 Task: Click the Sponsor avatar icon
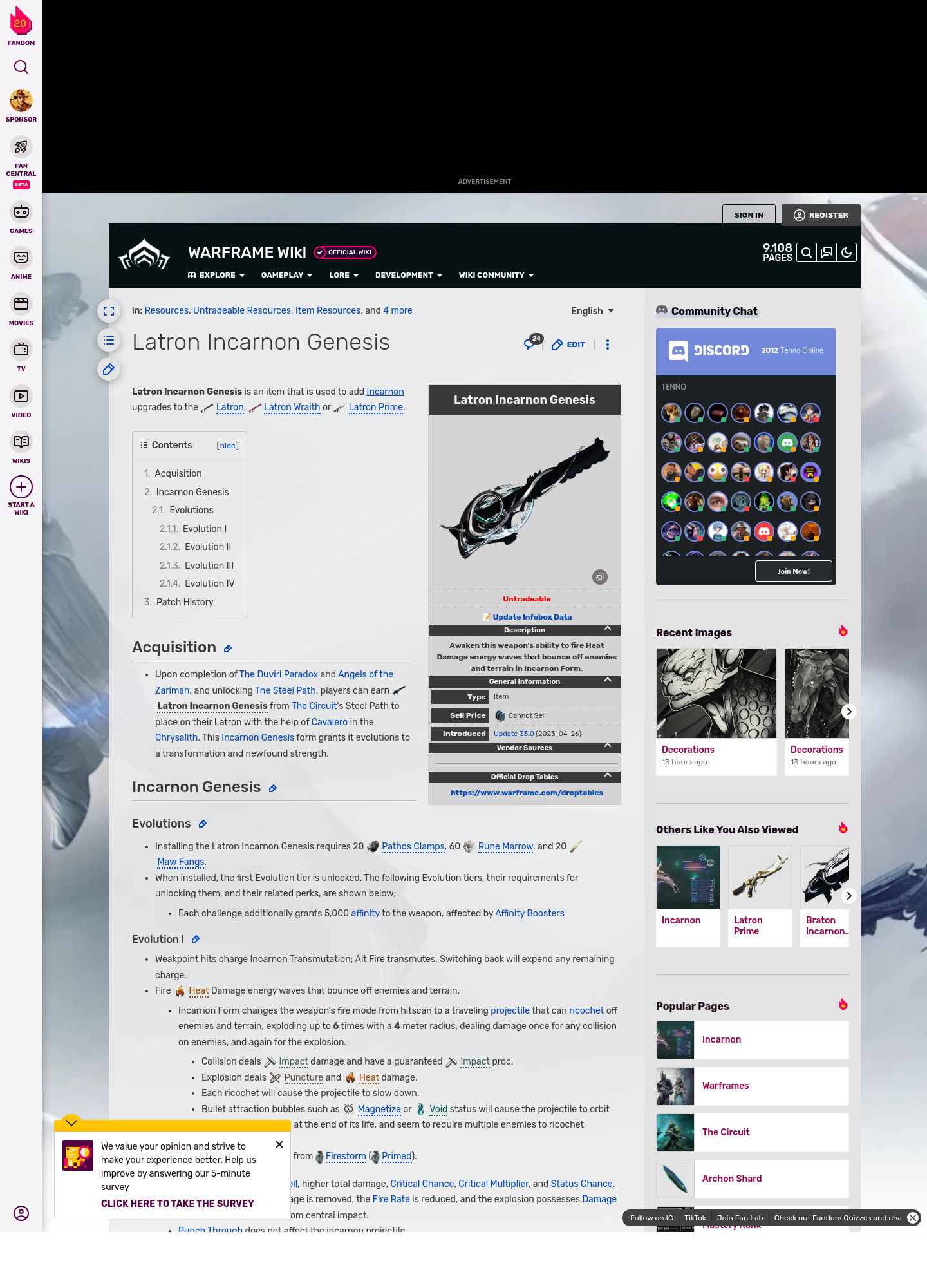point(21,101)
